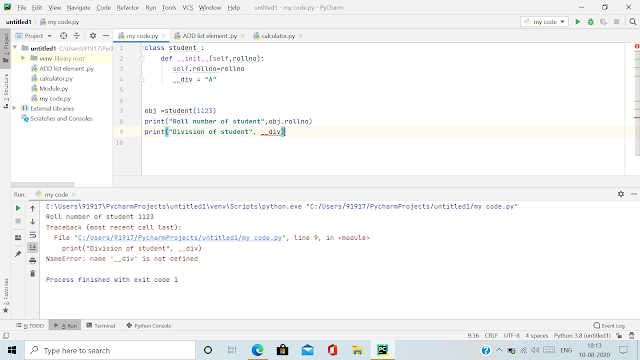
Task: Expand External Libraries node
Action: pos(15,108)
